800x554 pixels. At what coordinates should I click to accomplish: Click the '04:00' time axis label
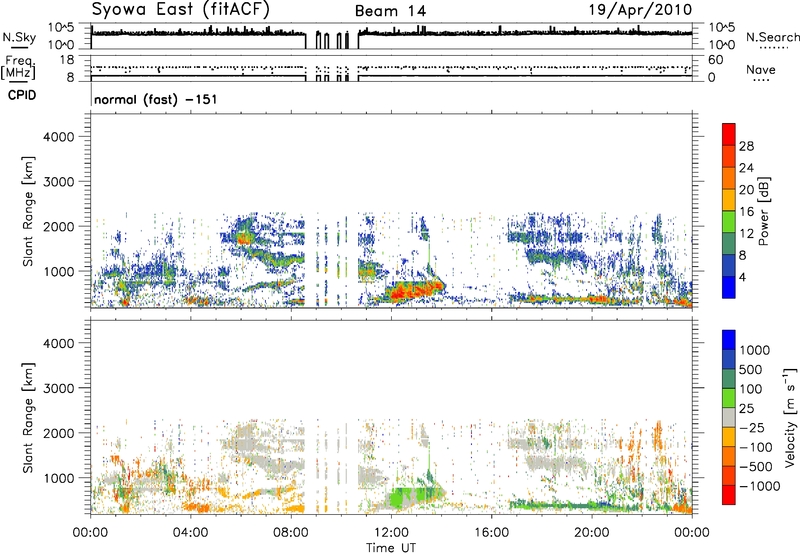[x=190, y=533]
